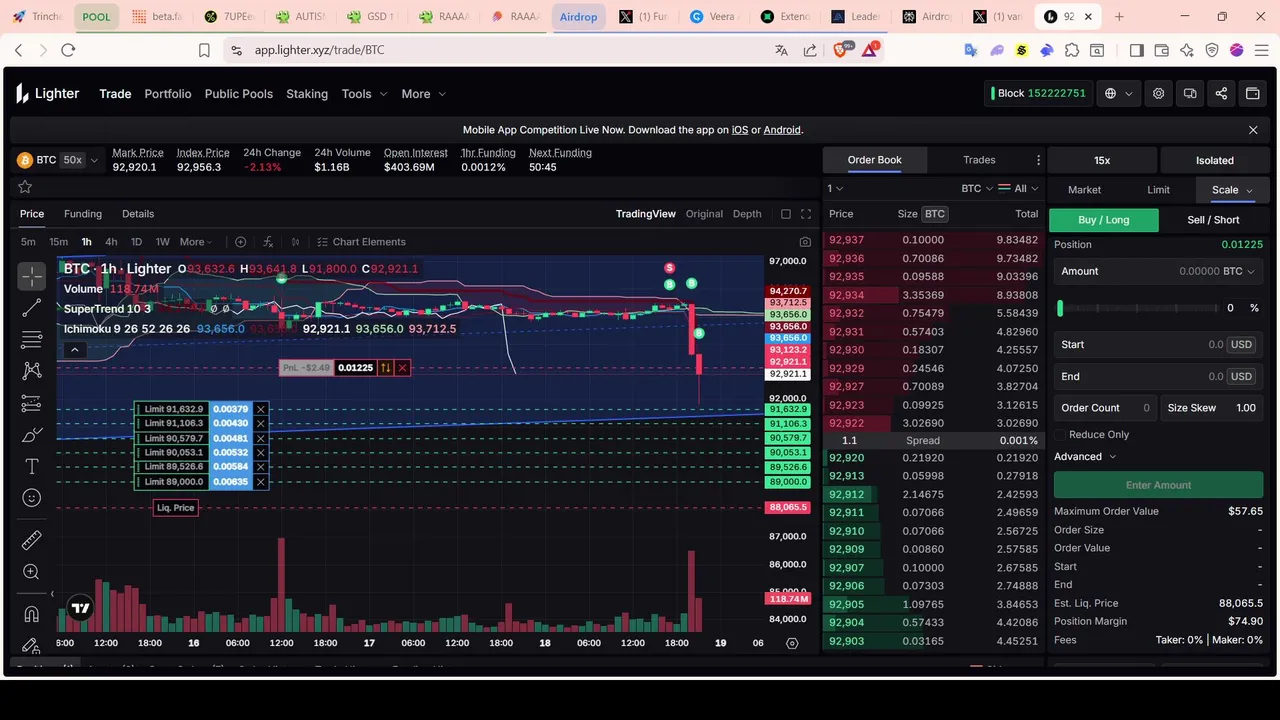The image size is (1280, 720).
Task: Expand chart to fullscreen
Action: click(806, 214)
